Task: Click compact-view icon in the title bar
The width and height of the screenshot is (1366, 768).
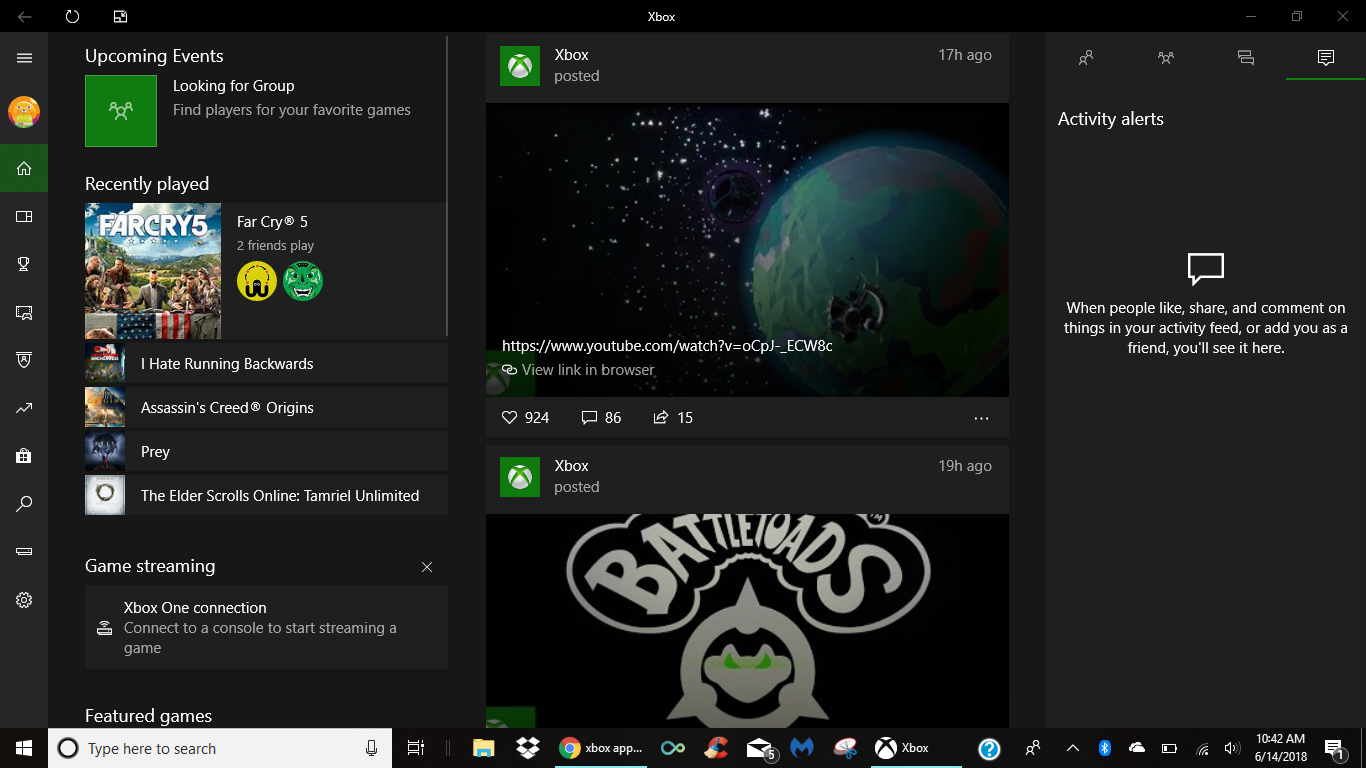Action: coord(120,16)
